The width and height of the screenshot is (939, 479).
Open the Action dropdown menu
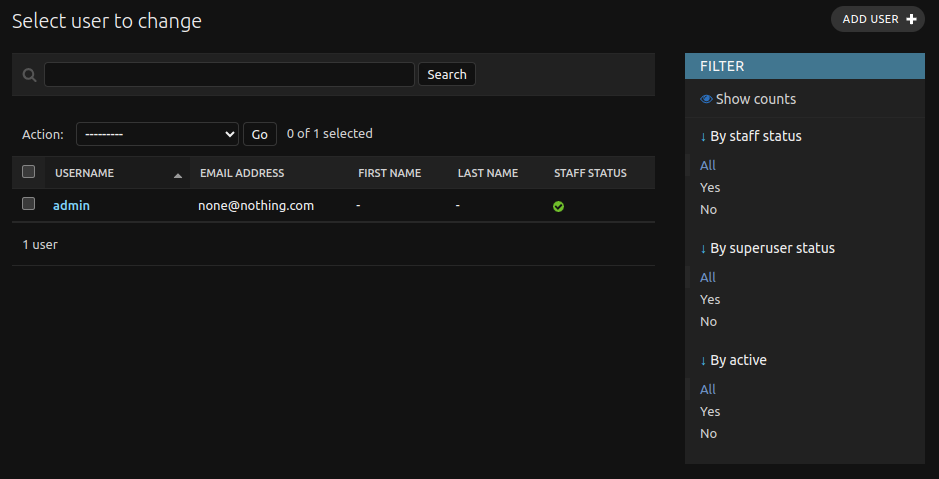[x=157, y=134]
